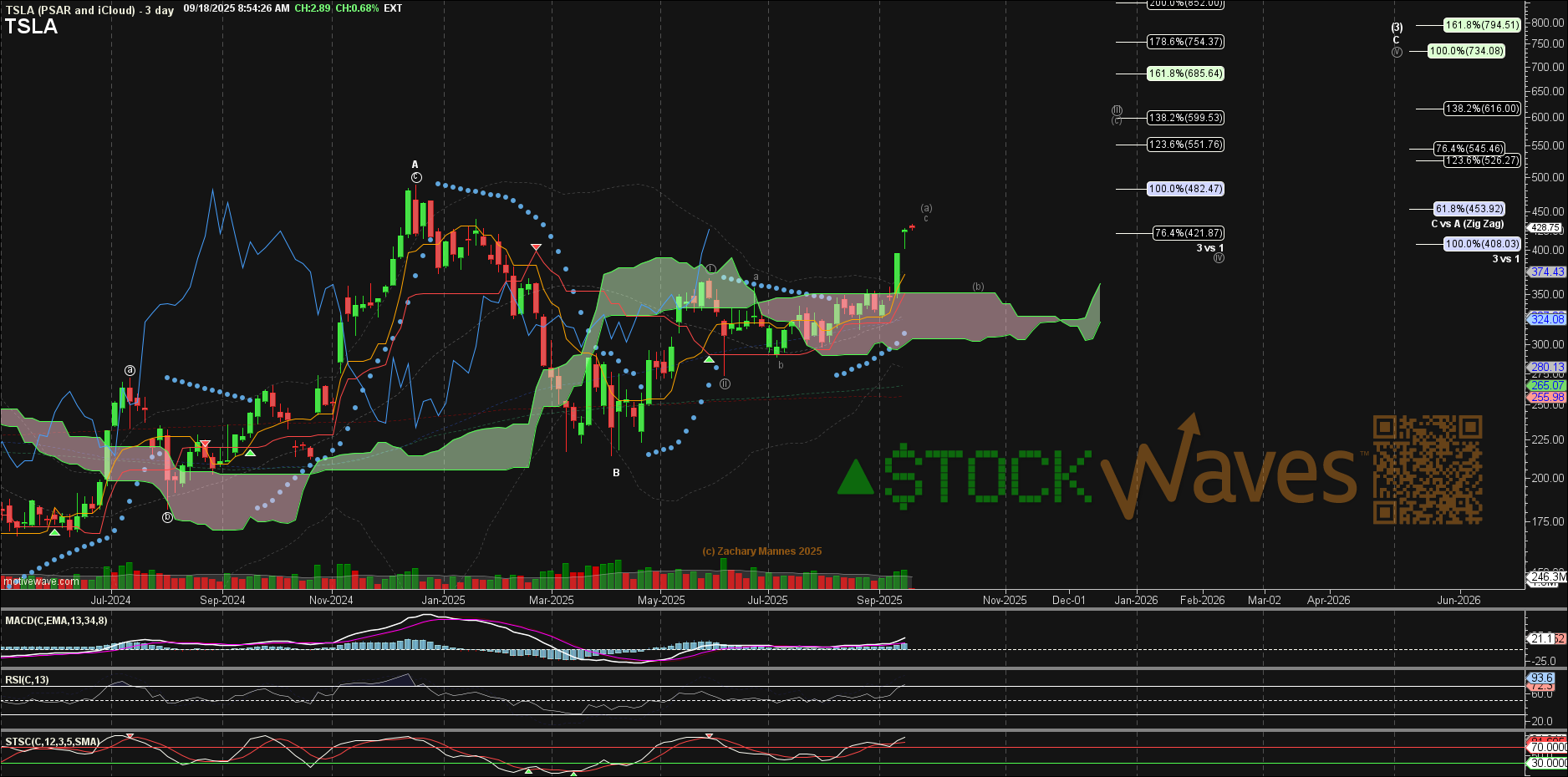
Task: Click the 428.75 current price tag
Action: click(1544, 227)
